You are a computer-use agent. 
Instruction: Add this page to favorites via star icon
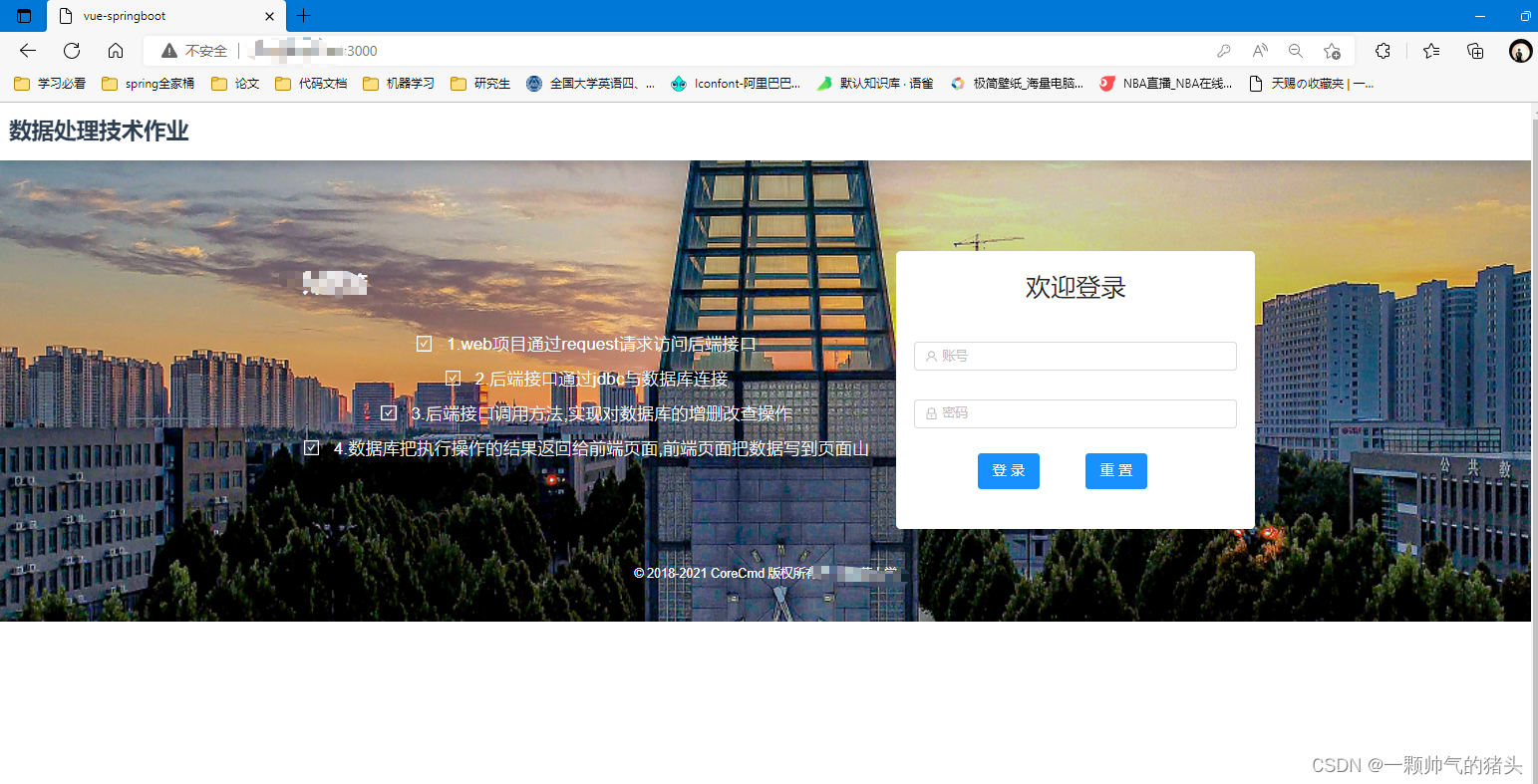tap(1332, 50)
